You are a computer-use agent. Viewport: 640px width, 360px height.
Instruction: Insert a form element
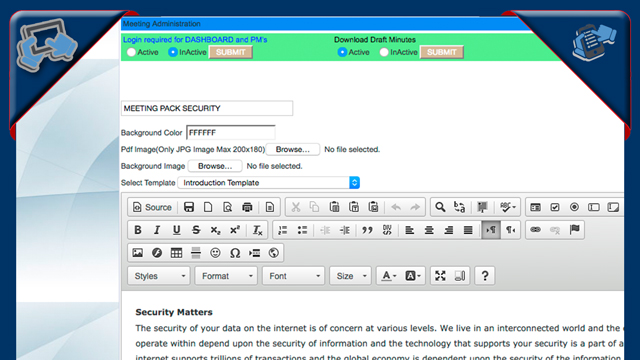pyautogui.click(x=535, y=207)
